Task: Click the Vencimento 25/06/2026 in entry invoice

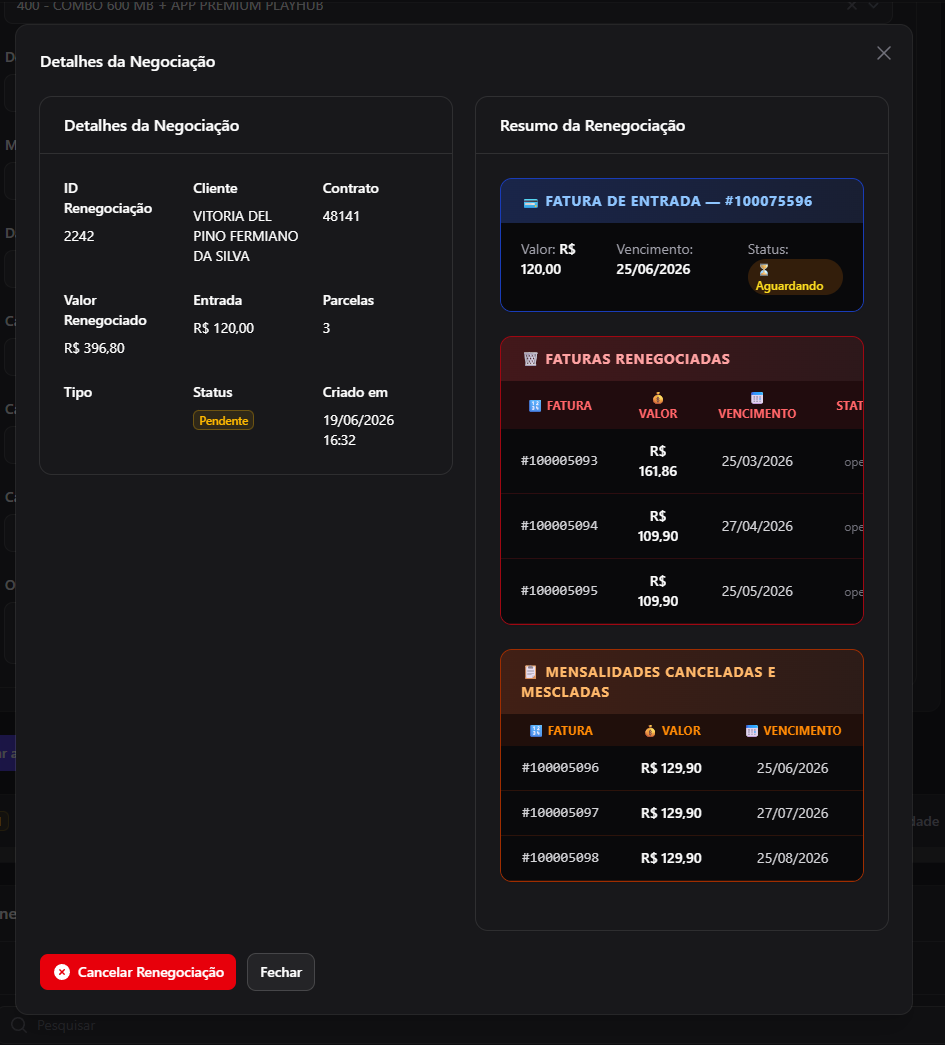Action: pyautogui.click(x=653, y=269)
